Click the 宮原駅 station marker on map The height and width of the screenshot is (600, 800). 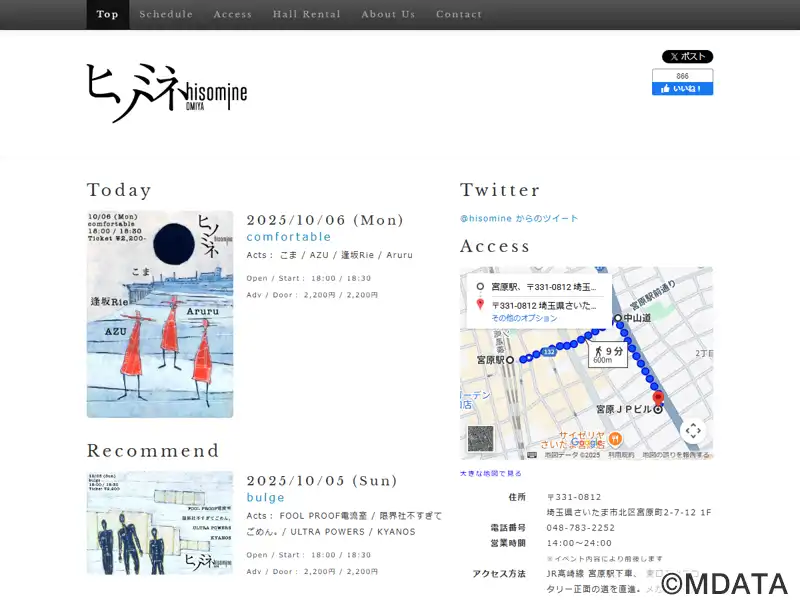(509, 360)
